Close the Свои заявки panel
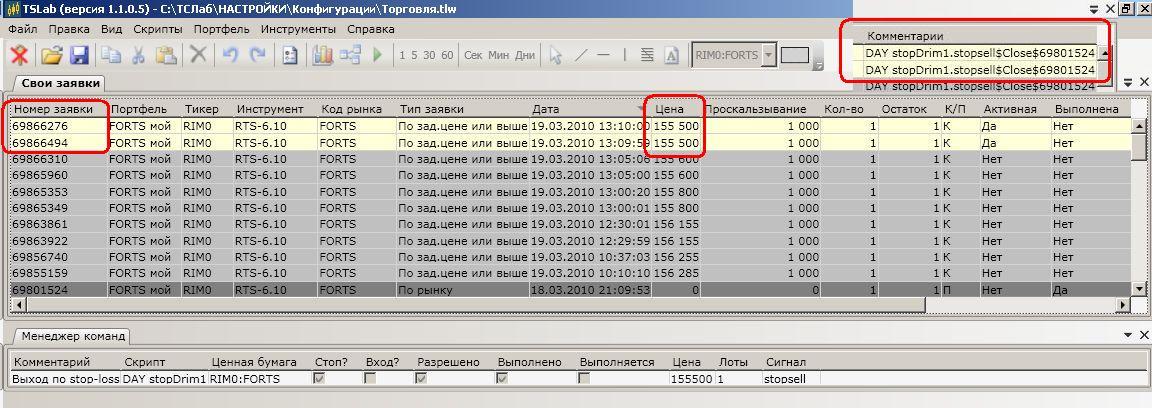 [x=1144, y=82]
